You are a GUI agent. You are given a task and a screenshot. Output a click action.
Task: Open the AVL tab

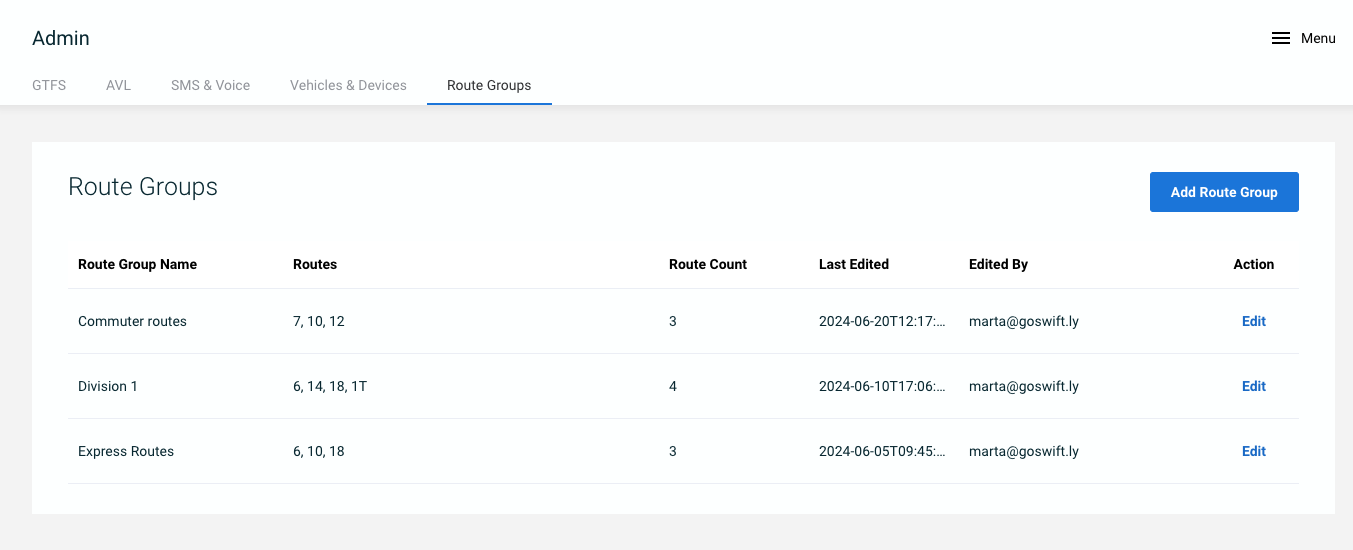coord(118,85)
